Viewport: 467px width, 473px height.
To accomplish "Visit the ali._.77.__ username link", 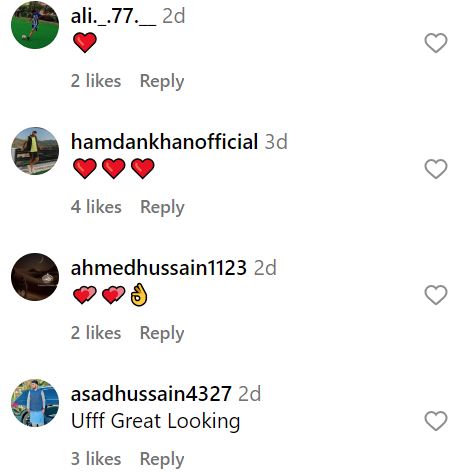I will click(x=113, y=16).
